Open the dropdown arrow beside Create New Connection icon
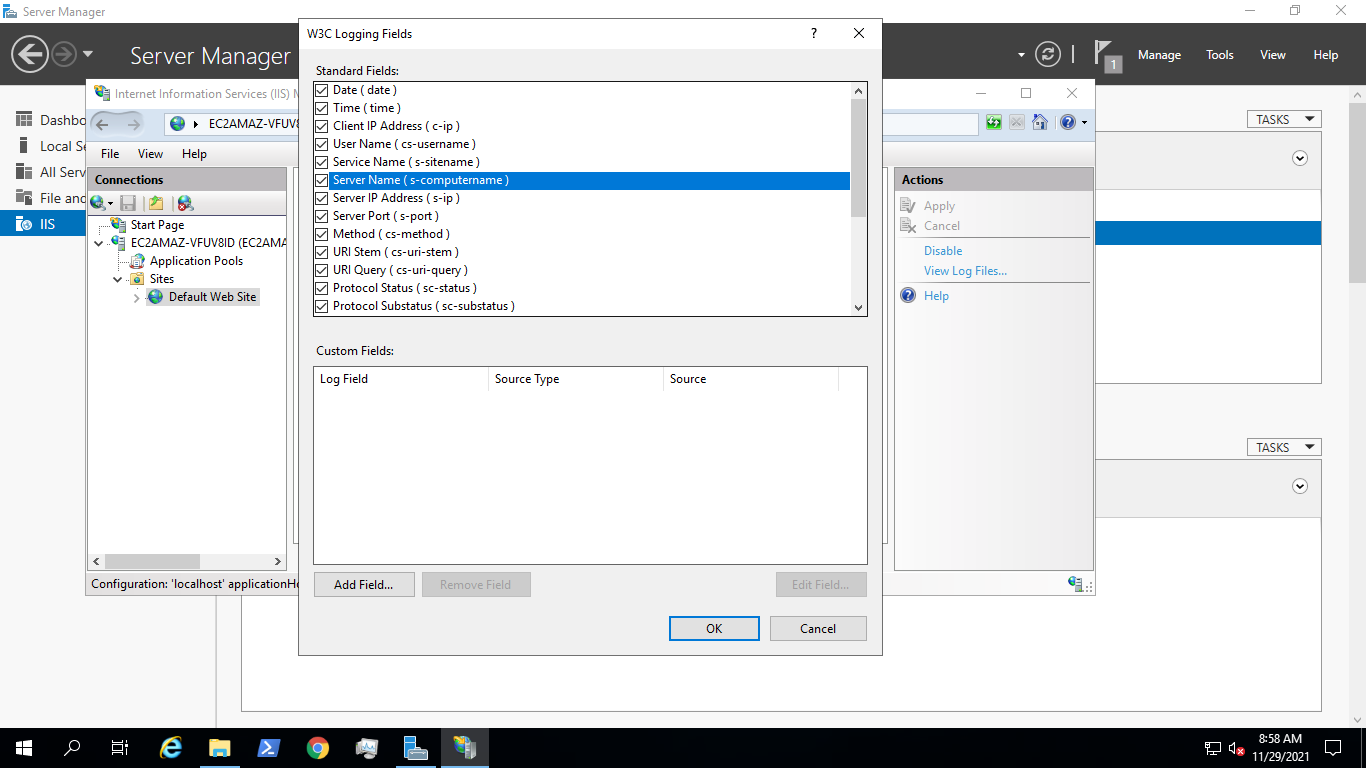This screenshot has width=1366, height=768. click(111, 204)
